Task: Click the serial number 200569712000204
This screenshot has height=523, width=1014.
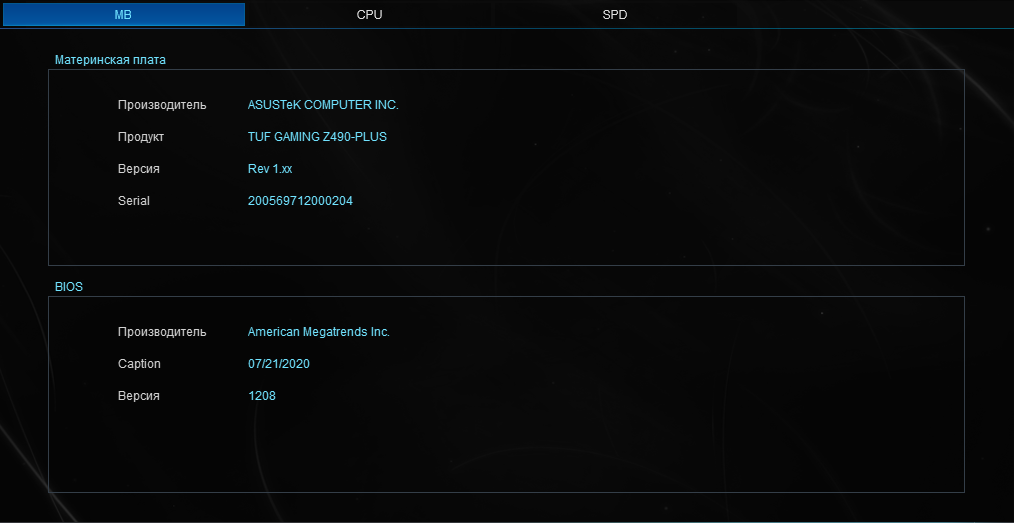Action: pyautogui.click(x=300, y=201)
